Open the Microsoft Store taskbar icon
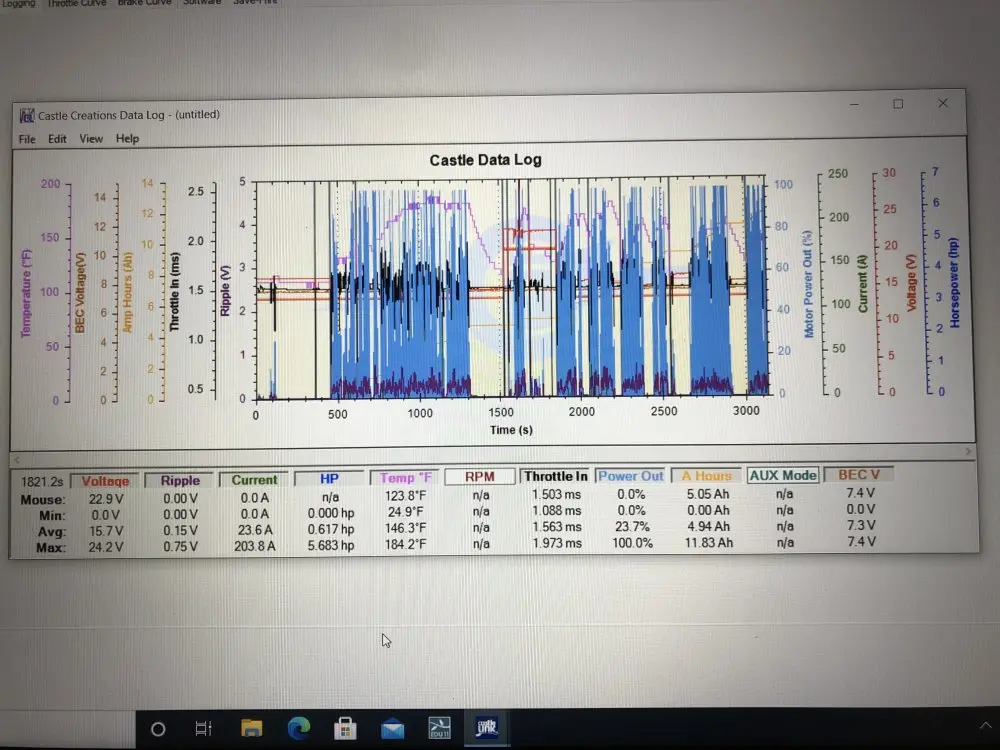The height and width of the screenshot is (750, 1000). (345, 728)
